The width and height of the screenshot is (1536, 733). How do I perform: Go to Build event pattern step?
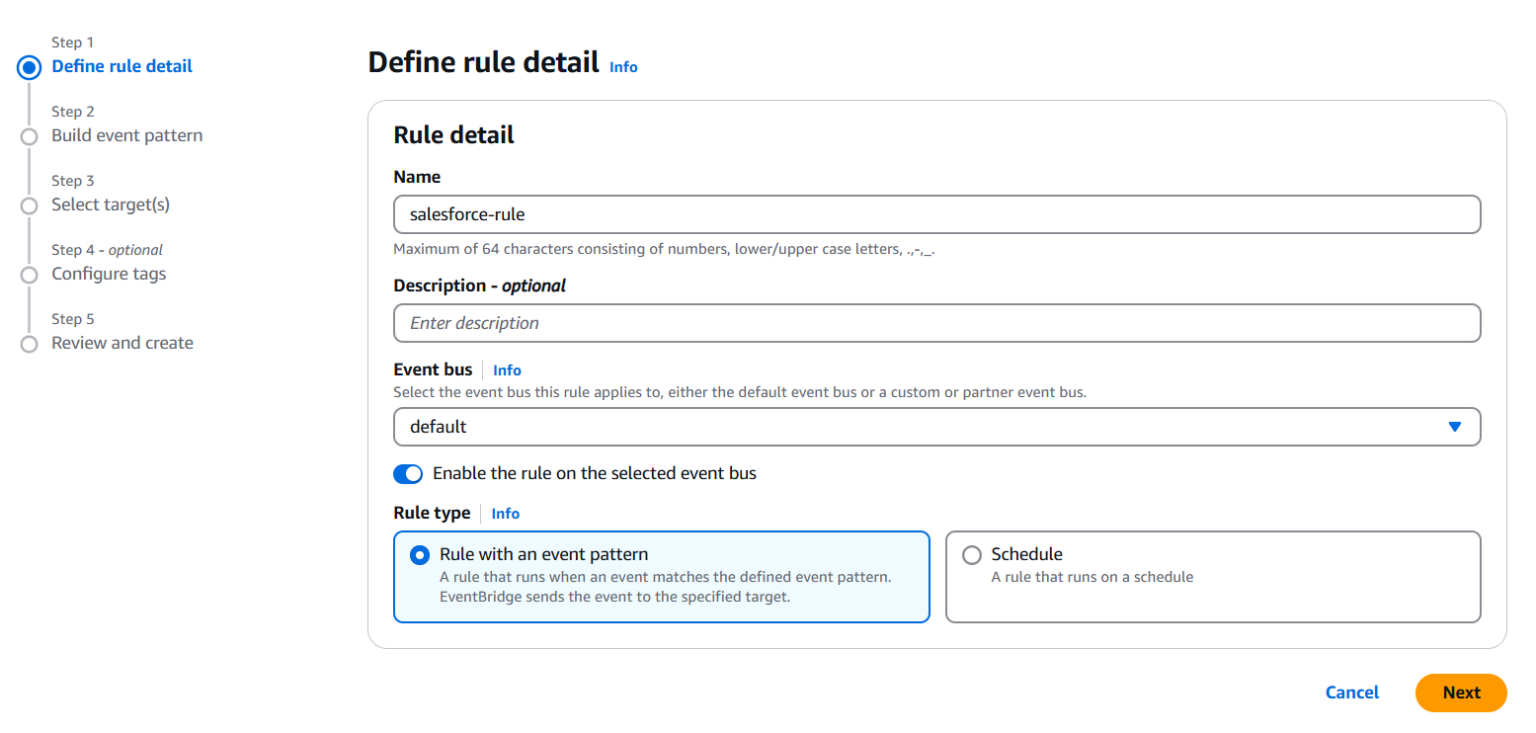tap(127, 136)
